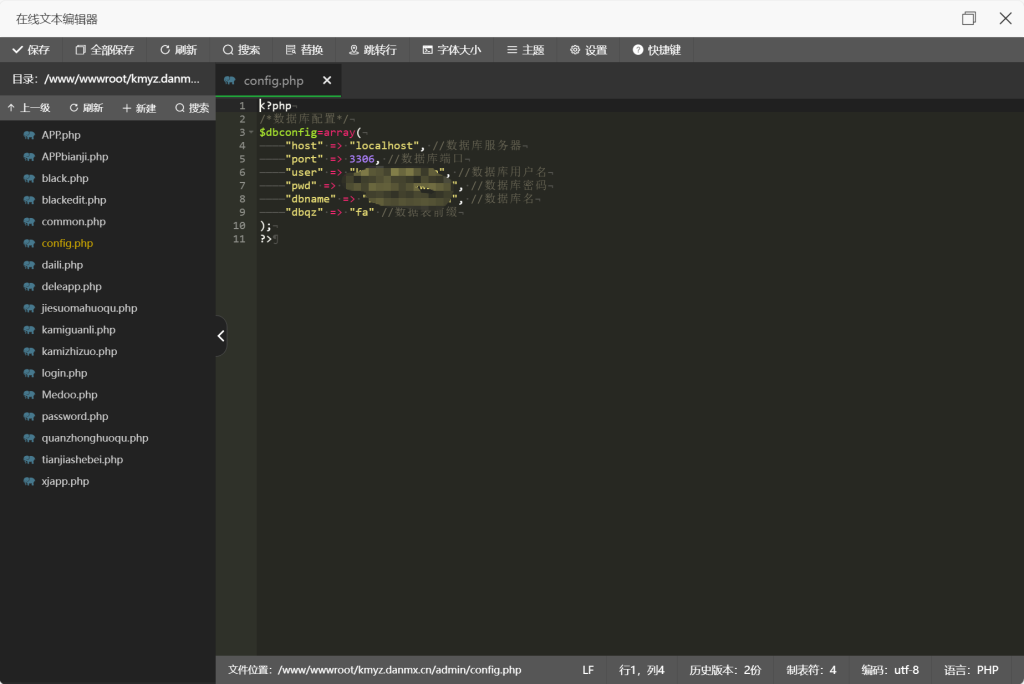Click the 刷新 refresh icon in top toolbar
1024x684 pixels.
178,50
